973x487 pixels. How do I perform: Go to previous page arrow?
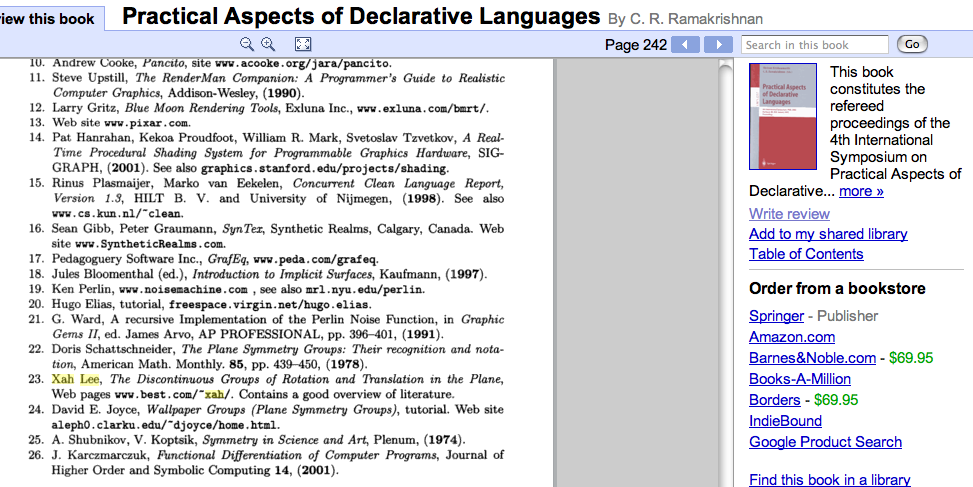click(685, 44)
